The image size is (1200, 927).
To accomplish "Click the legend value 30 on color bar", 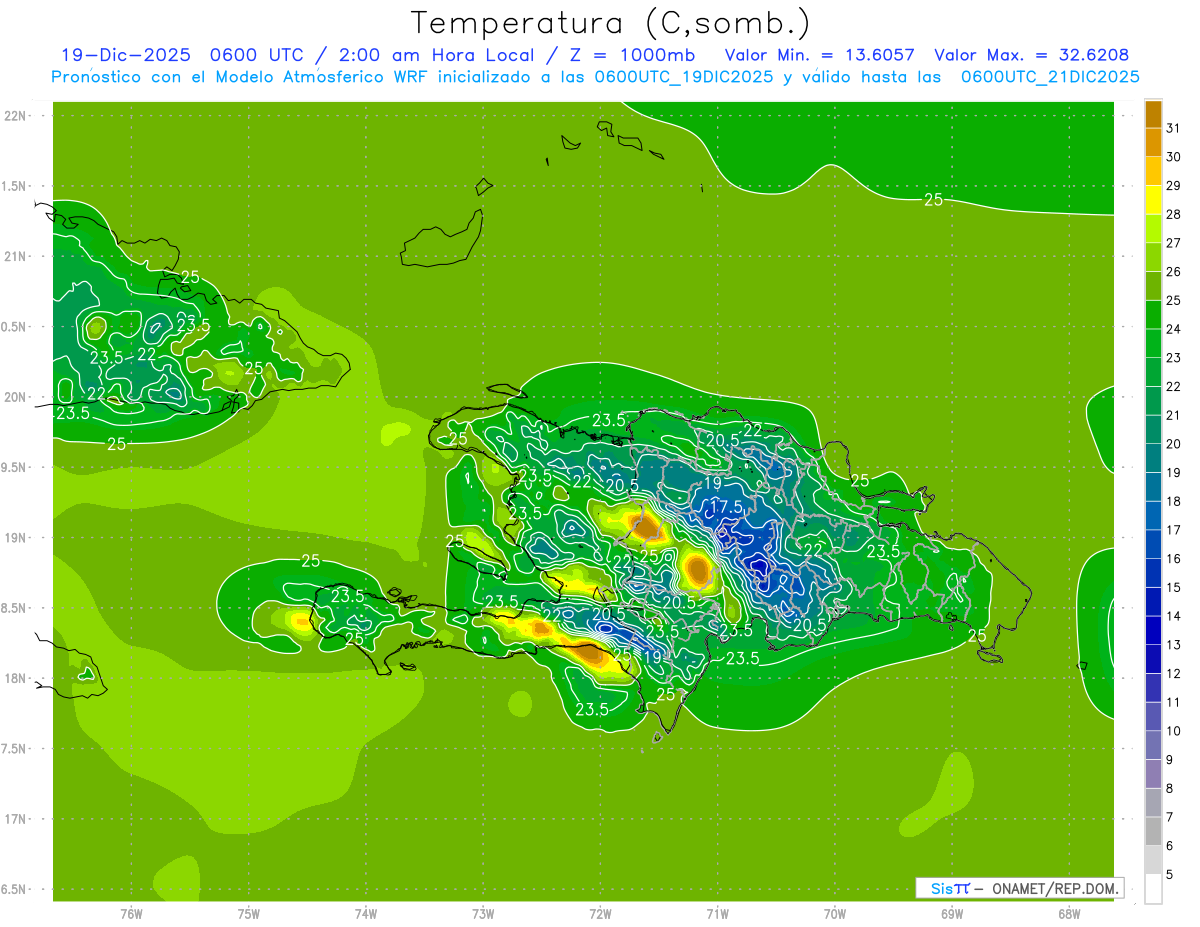I will click(1174, 157).
